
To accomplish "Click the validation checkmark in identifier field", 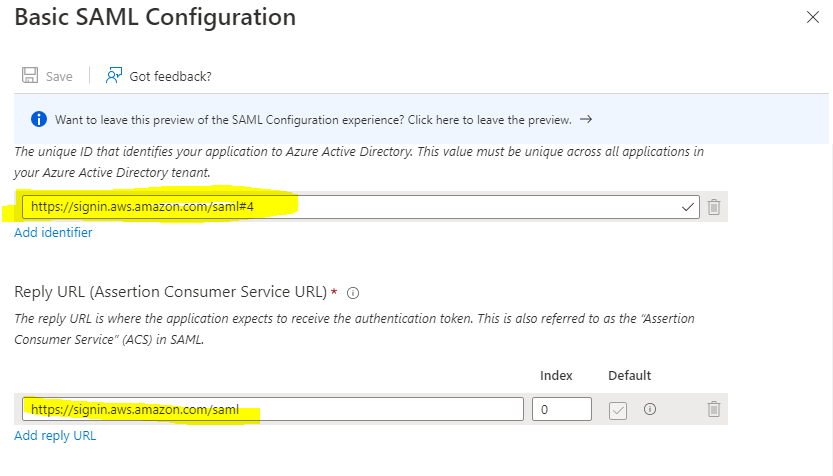I will click(687, 207).
